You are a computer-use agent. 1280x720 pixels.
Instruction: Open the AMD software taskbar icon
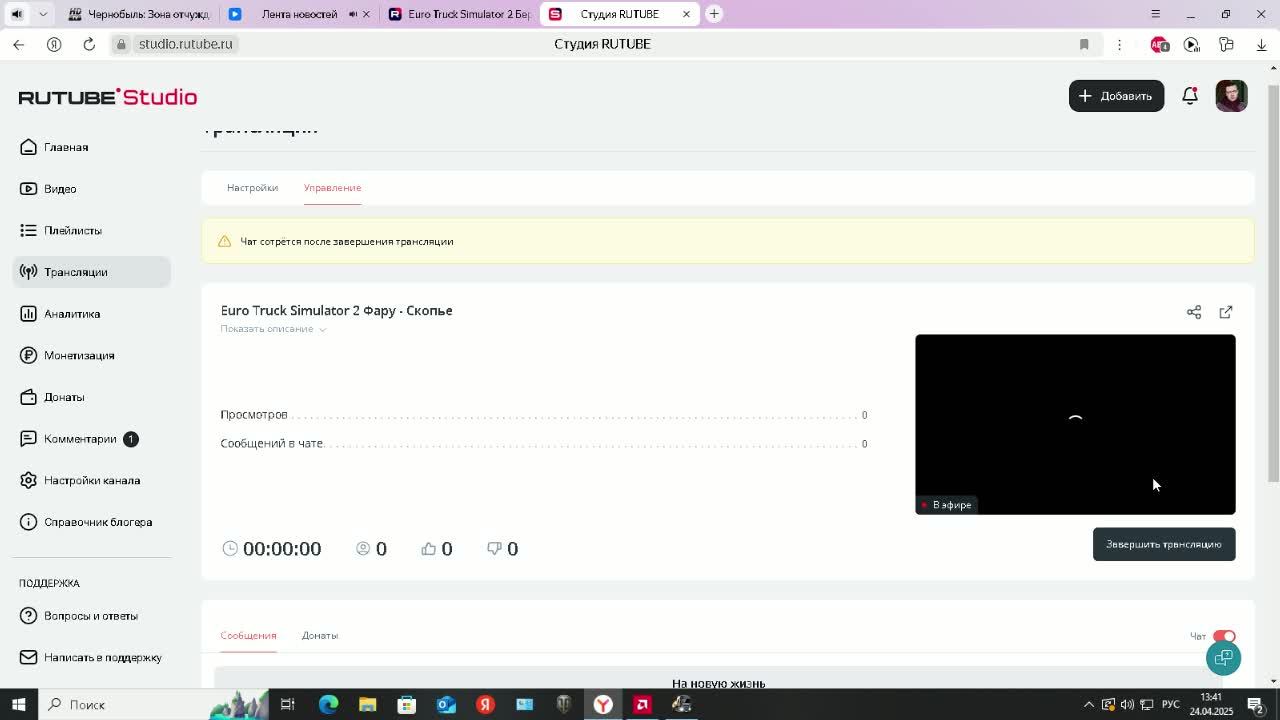[642, 704]
